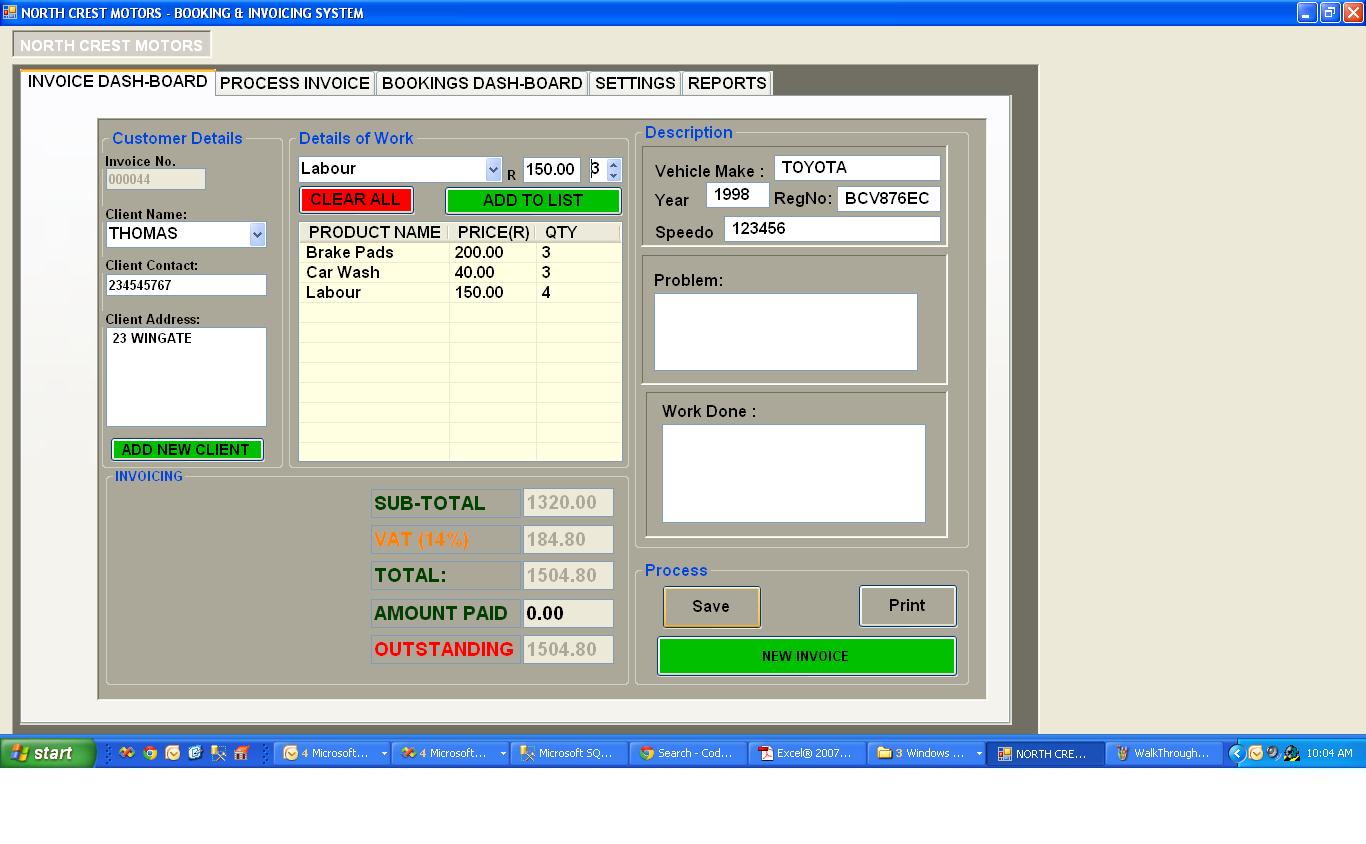The height and width of the screenshot is (844, 1366).
Task: Switch to the PROCESS INVOICE tab
Action: pyautogui.click(x=294, y=83)
